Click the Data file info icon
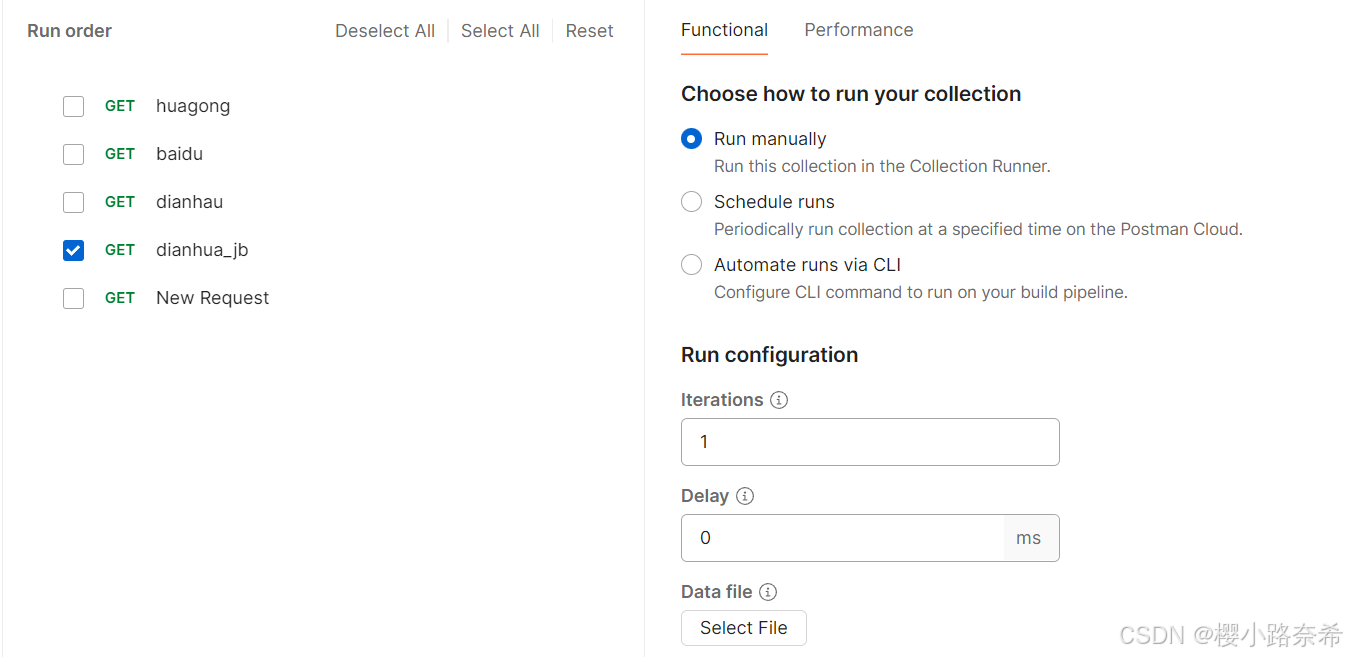1347x657 pixels. coord(768,592)
